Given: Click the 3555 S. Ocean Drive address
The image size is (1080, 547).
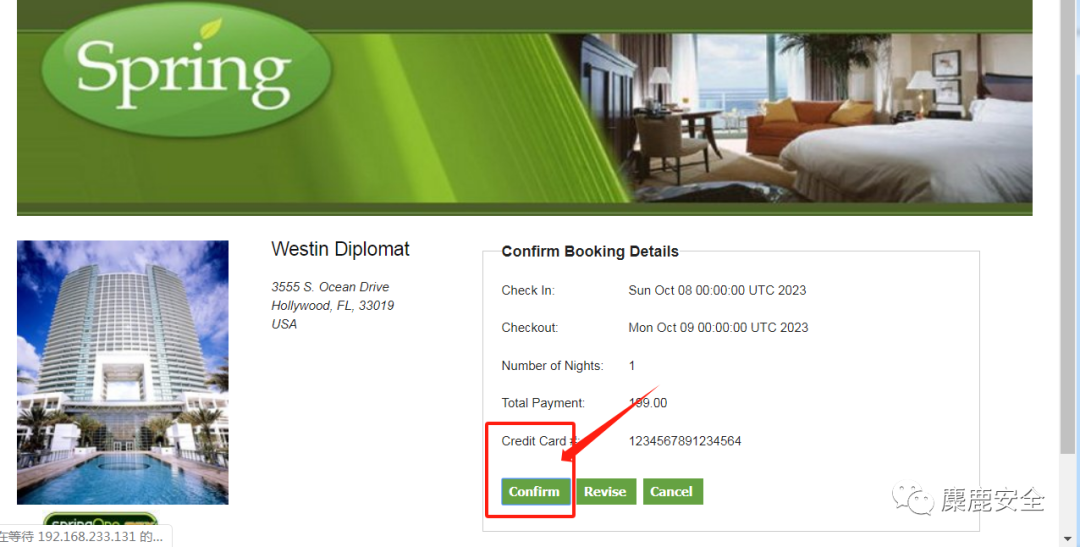Looking at the screenshot, I should click(x=330, y=287).
